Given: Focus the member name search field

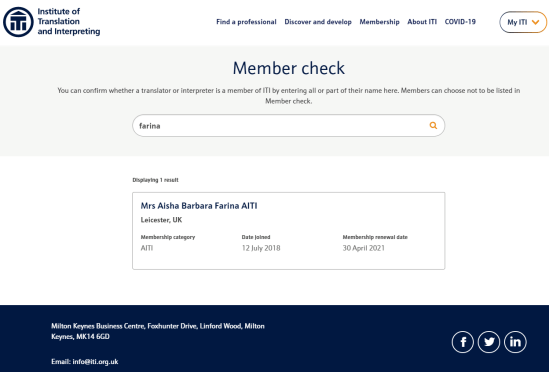Looking at the screenshot, I should tap(289, 125).
